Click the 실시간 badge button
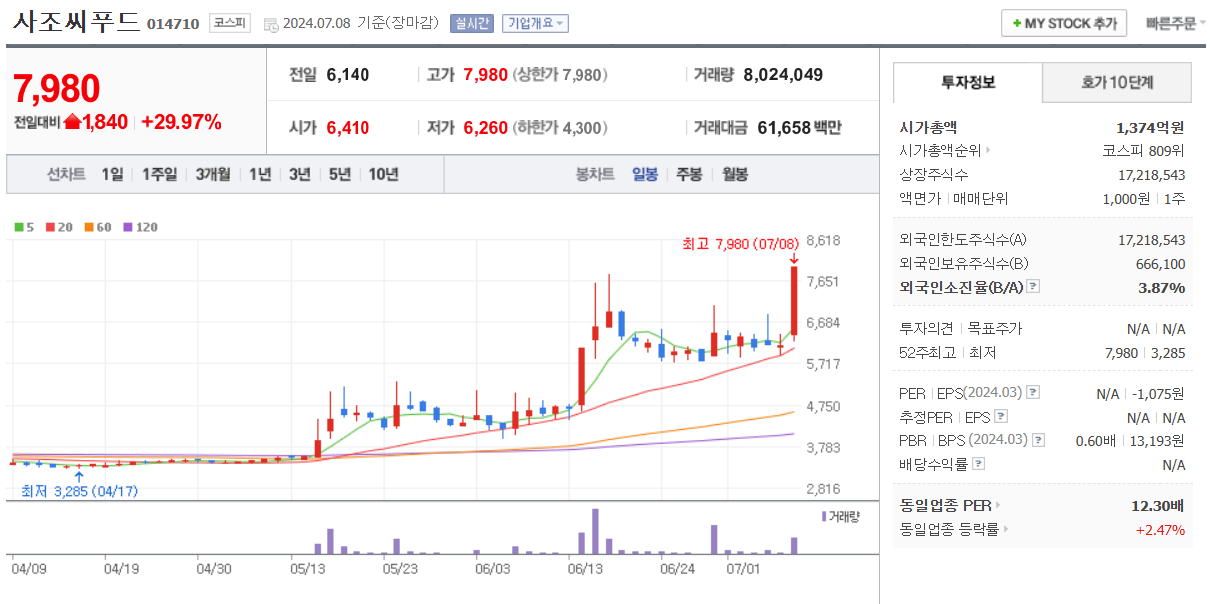Screen dimensions: 1210x604 pos(471,23)
